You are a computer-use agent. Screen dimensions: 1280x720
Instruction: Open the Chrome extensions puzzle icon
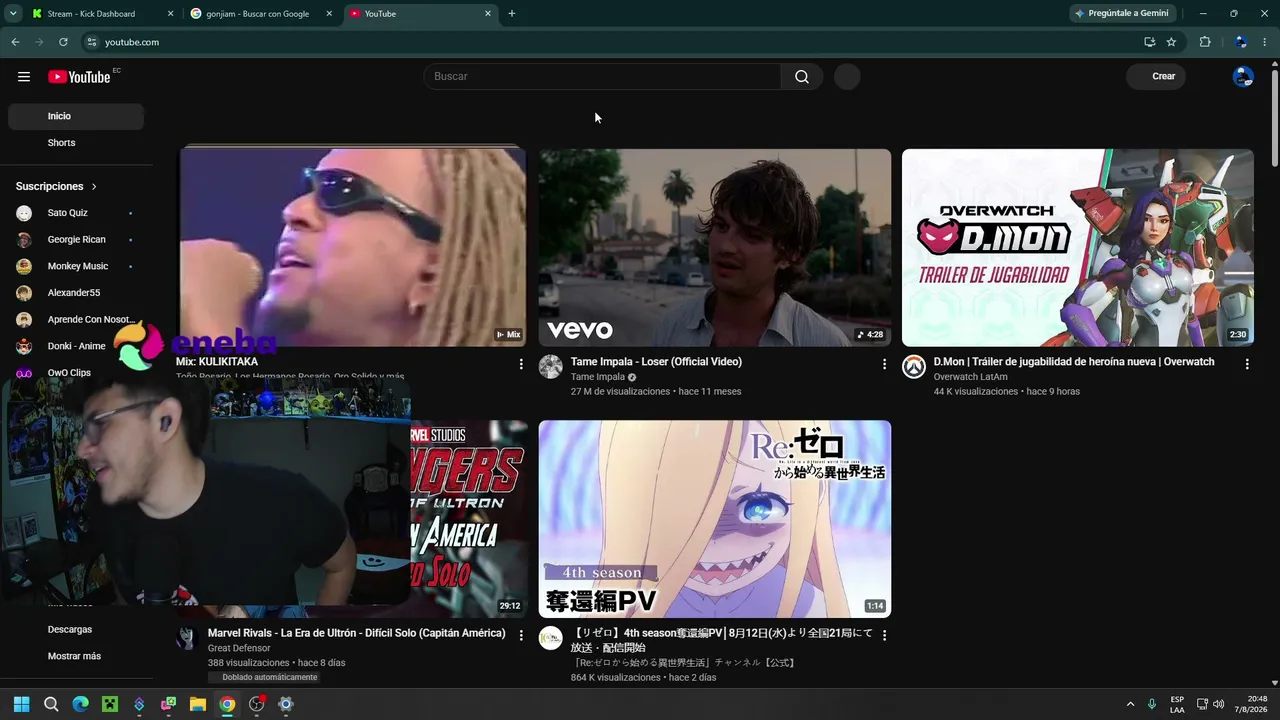click(1205, 42)
